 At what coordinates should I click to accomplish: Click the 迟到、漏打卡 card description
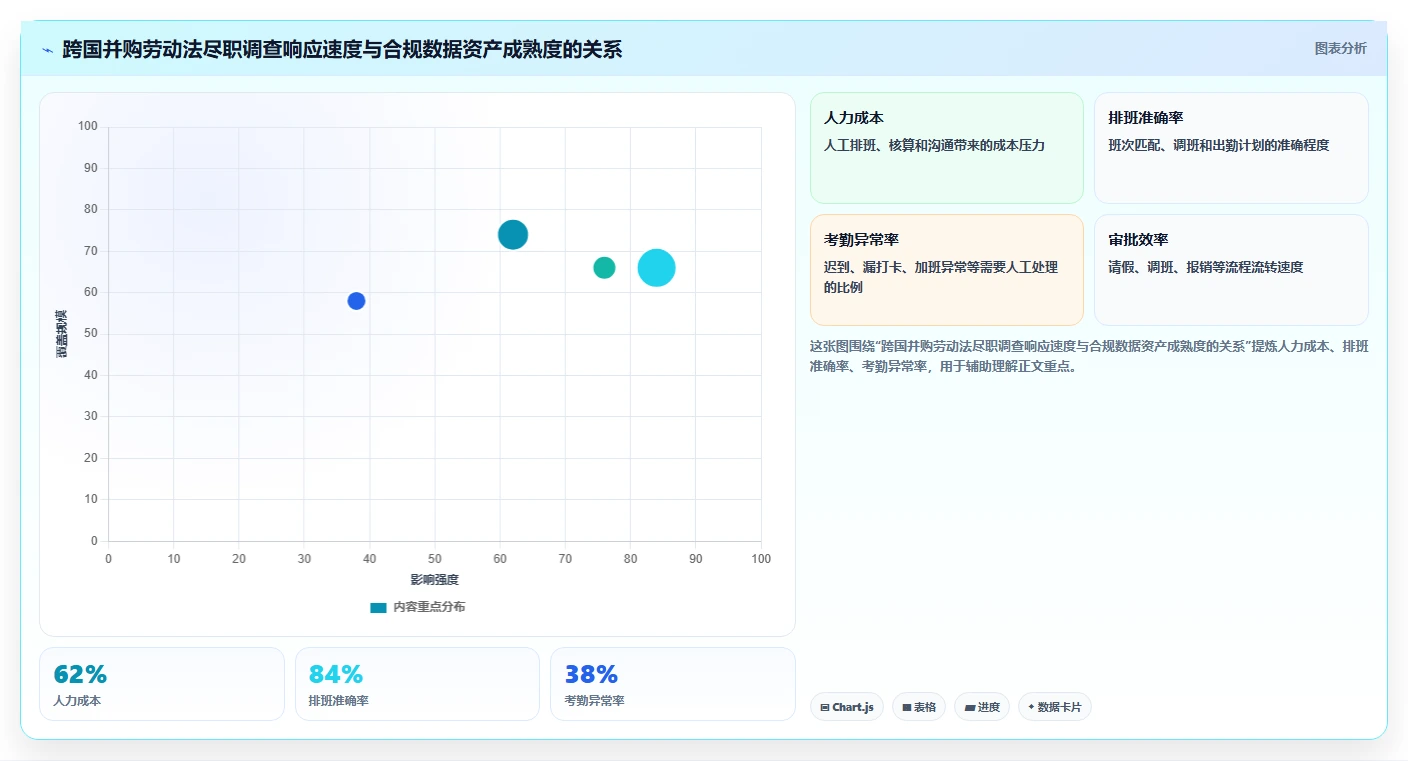coord(941,278)
